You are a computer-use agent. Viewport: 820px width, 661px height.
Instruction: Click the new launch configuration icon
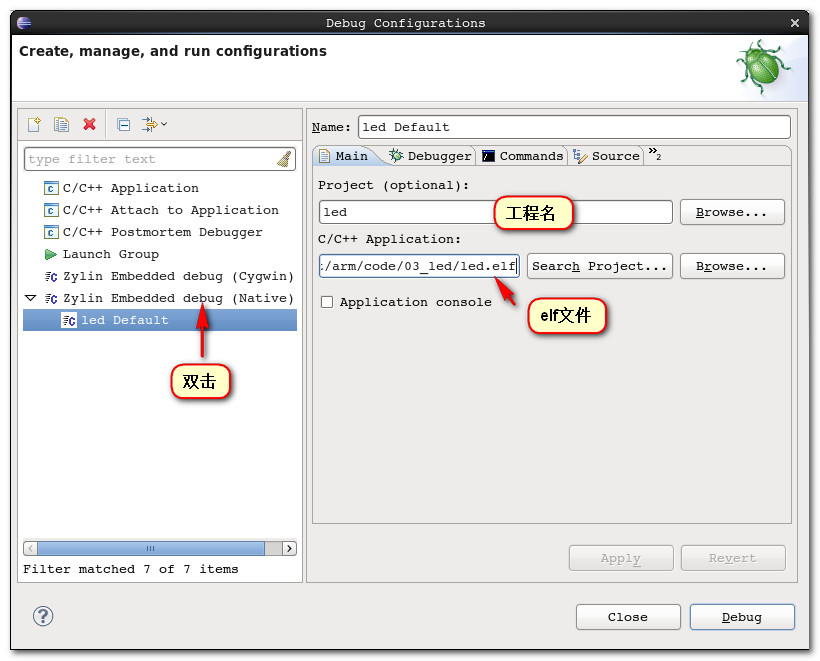pos(34,124)
